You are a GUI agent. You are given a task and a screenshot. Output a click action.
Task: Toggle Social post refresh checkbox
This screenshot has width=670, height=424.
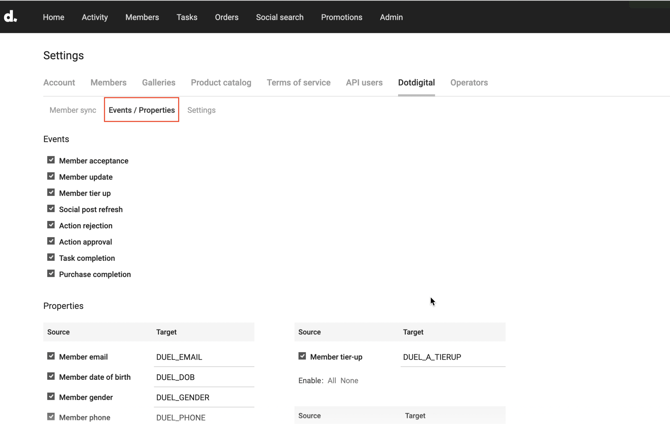click(51, 209)
